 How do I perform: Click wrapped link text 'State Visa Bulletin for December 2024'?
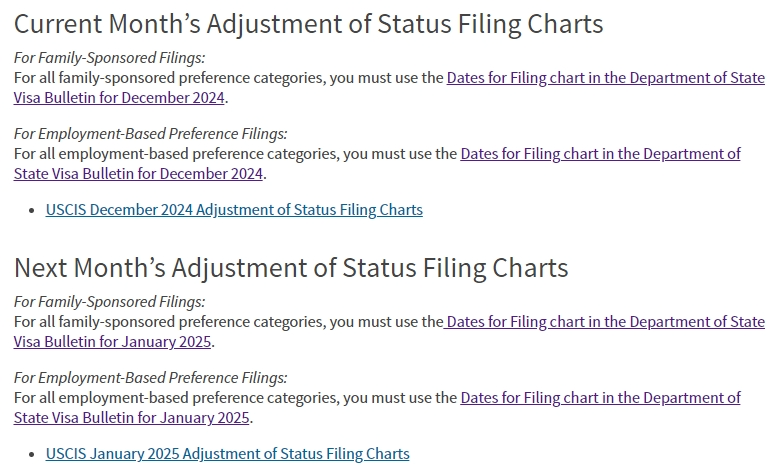pos(138,174)
